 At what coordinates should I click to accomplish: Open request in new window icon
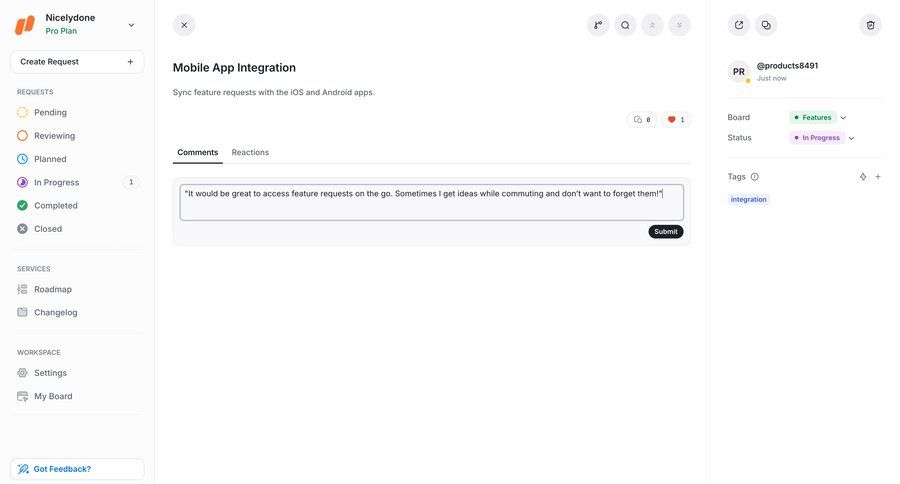(739, 25)
